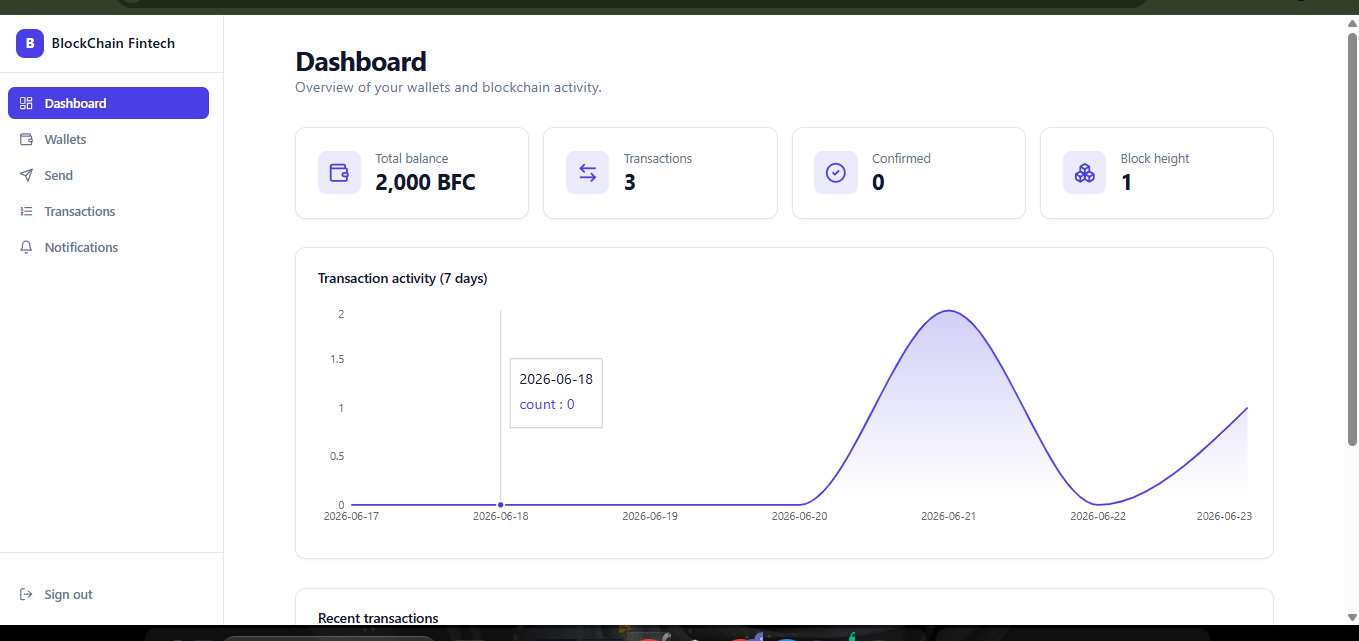Click the Block height value 1
Image resolution: width=1359 pixels, height=641 pixels.
[x=1126, y=182]
